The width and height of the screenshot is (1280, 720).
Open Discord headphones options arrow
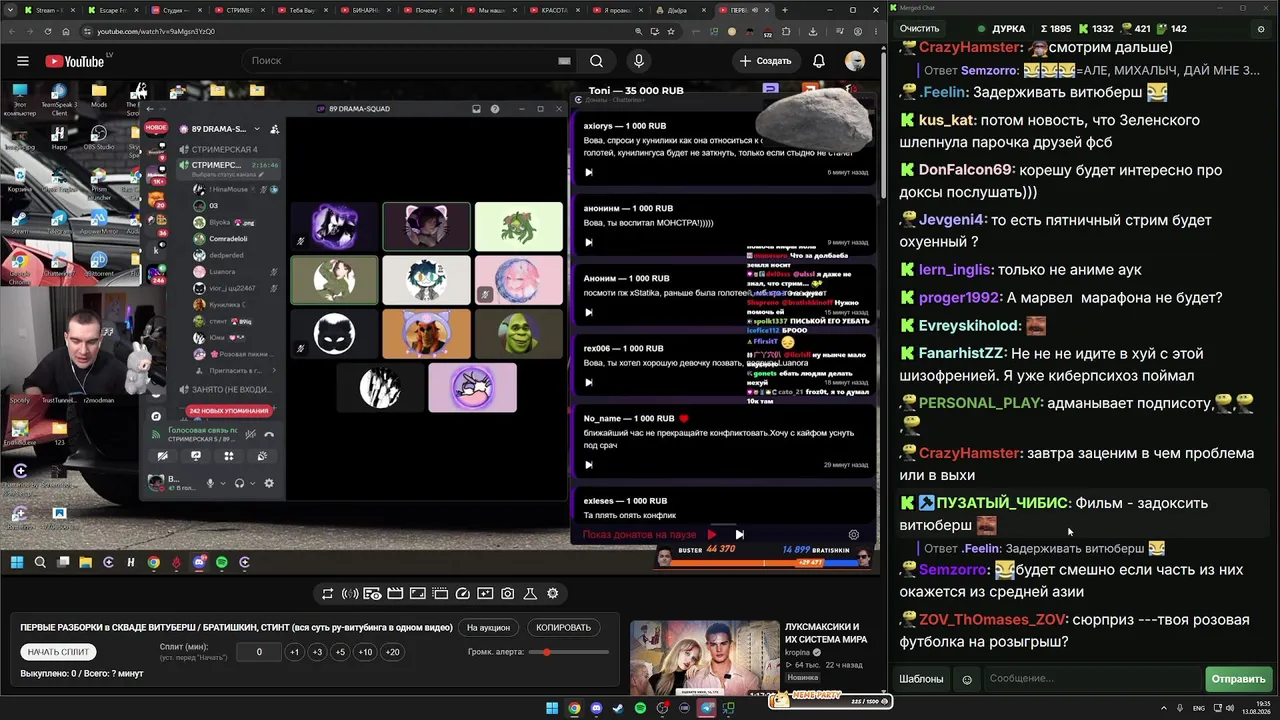click(x=251, y=483)
